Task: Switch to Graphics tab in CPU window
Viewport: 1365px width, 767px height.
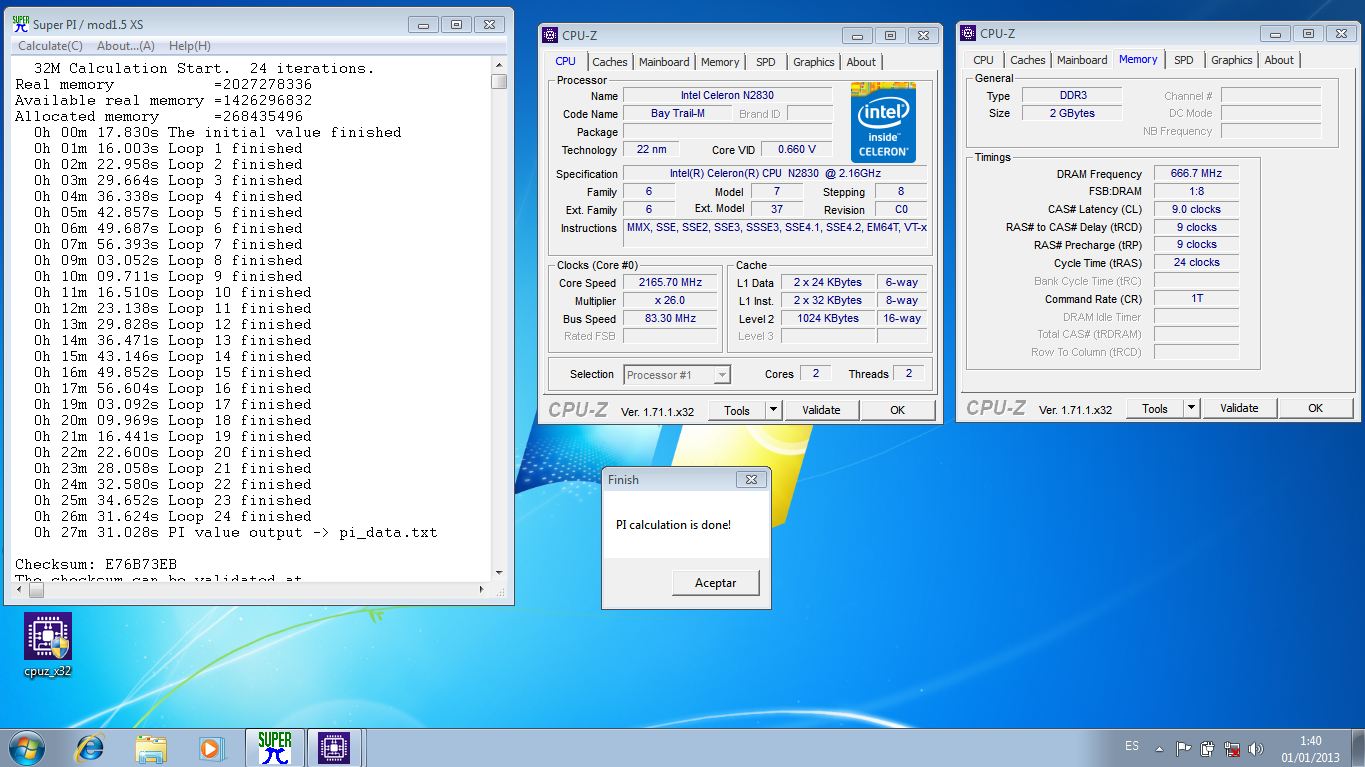Action: click(814, 62)
